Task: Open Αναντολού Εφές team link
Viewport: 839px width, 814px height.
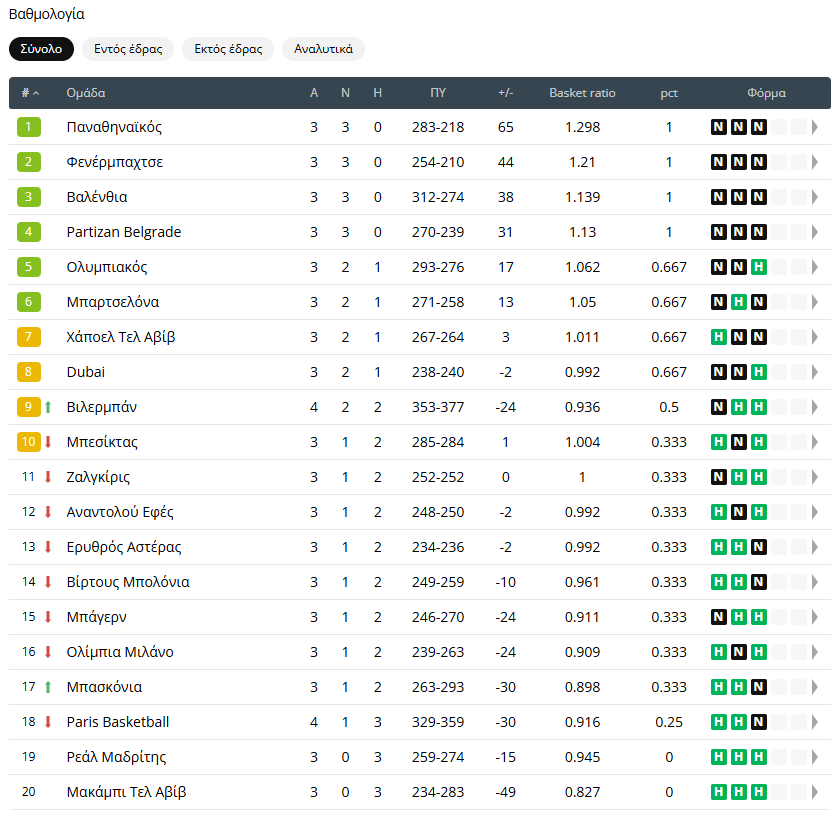Action: pos(120,512)
